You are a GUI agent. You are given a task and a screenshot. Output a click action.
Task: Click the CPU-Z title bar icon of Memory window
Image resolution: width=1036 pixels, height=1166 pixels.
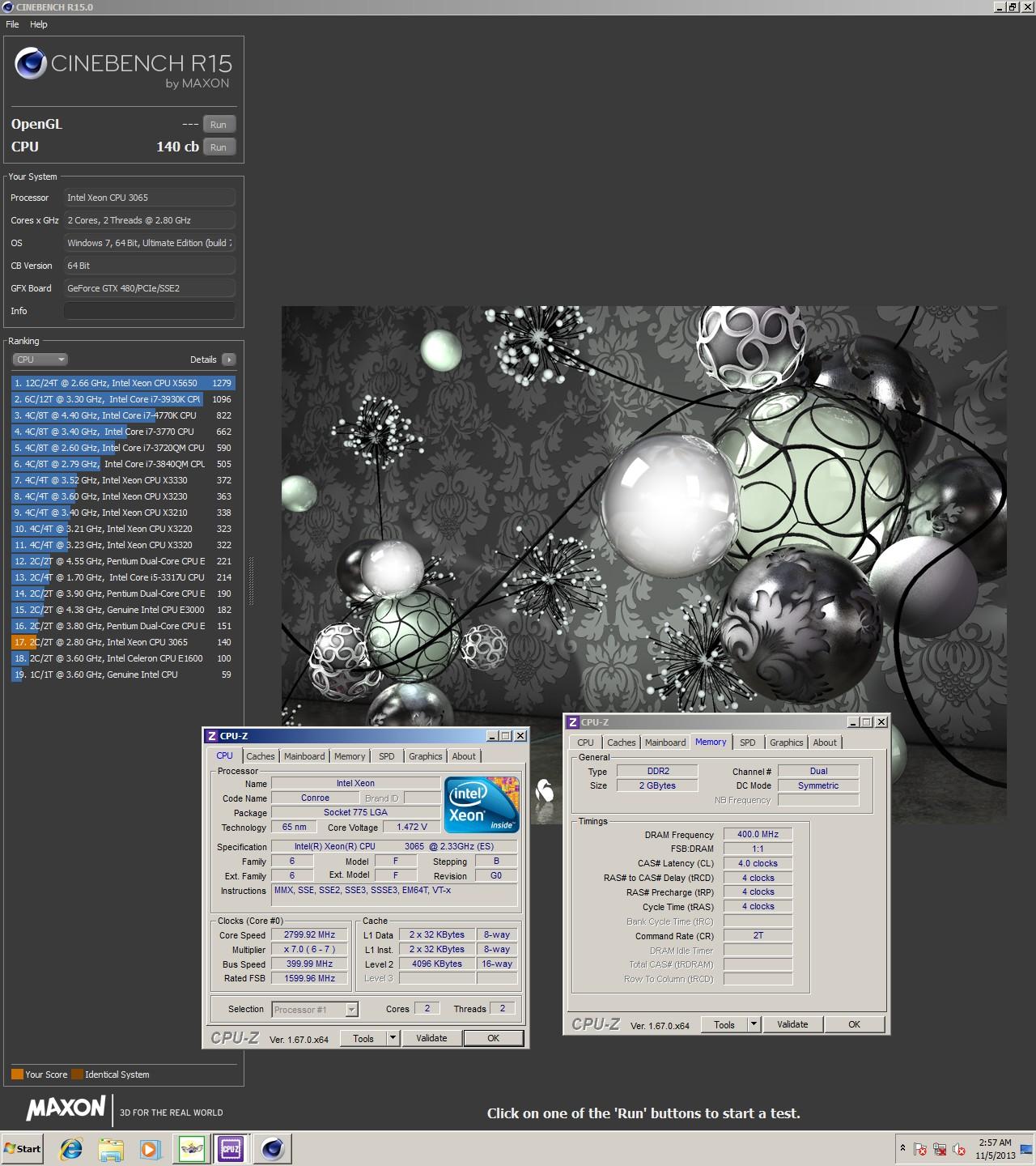[x=573, y=722]
